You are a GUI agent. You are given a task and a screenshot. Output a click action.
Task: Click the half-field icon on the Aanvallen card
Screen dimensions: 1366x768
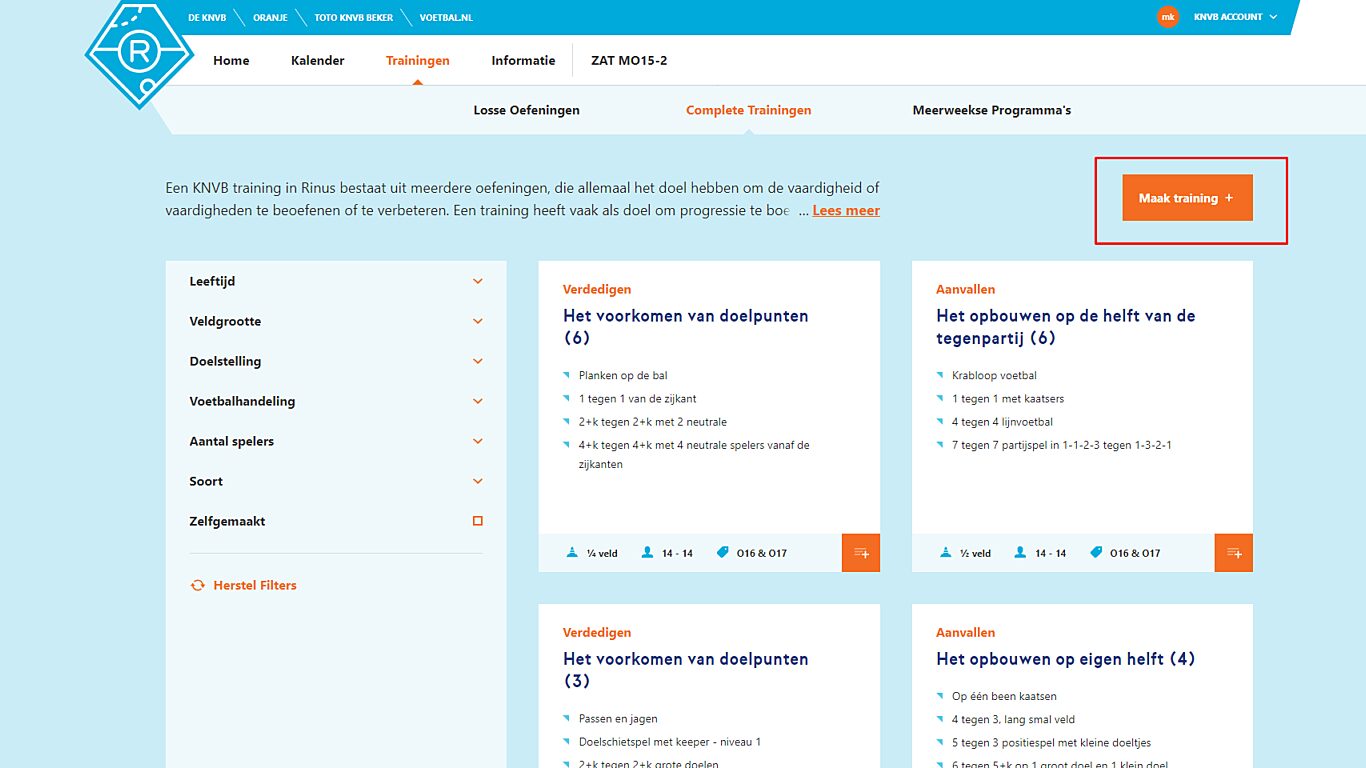click(x=945, y=551)
